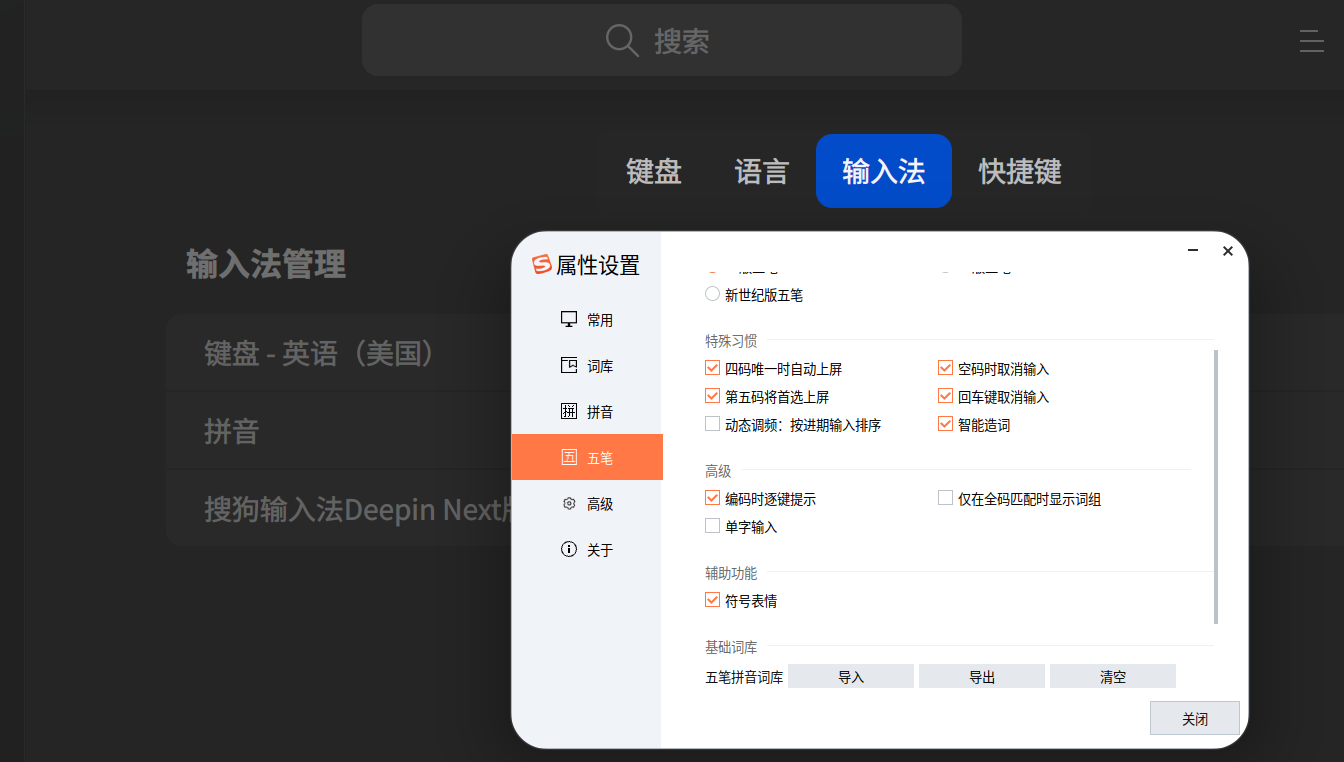This screenshot has width=1344, height=762.
Task: Open the 高级 gear icon section
Action: click(x=569, y=504)
